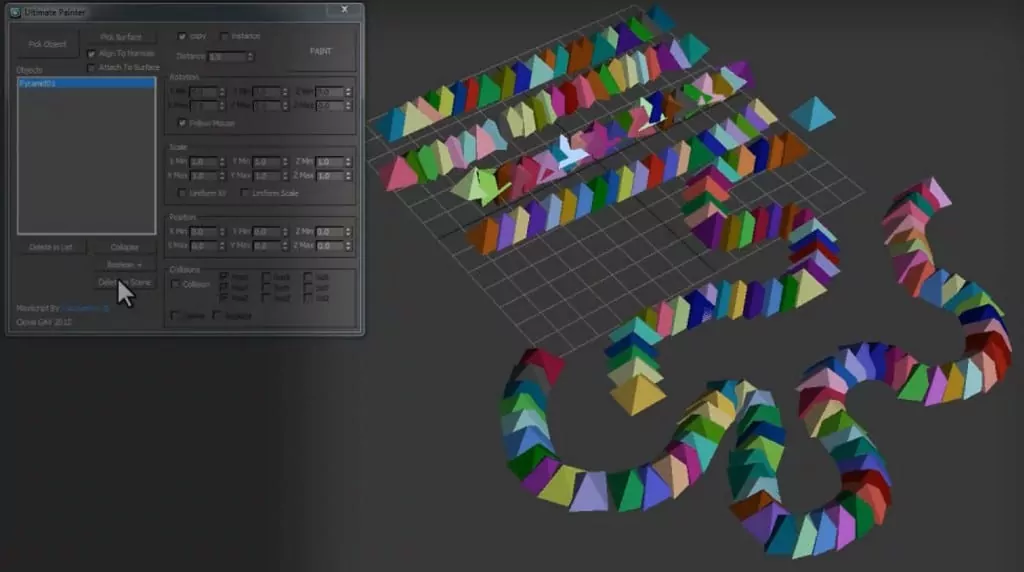Enable the Attach To Surface checkbox

[x=92, y=68]
